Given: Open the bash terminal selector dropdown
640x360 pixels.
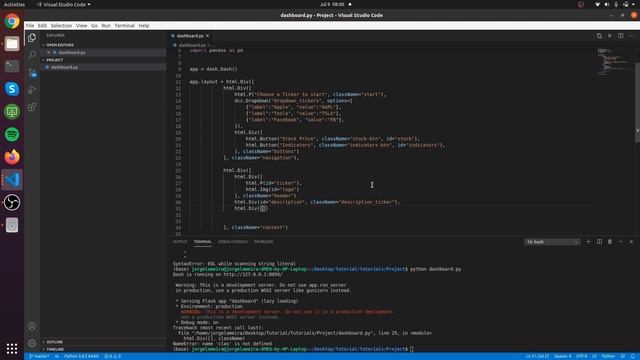Looking at the screenshot, I should [x=552, y=242].
